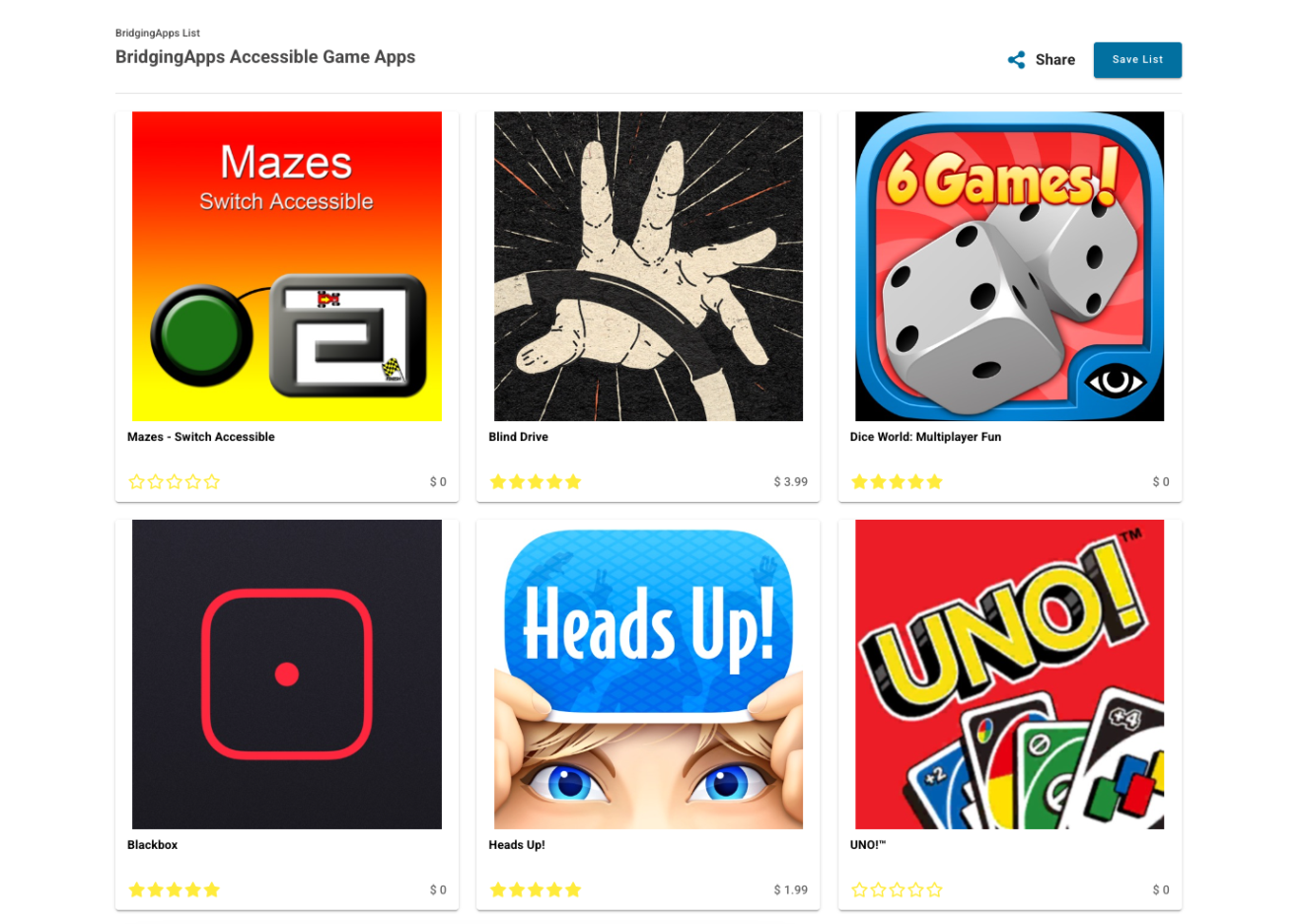Click the $ 1.99 price on Heads Up!

click(x=790, y=890)
